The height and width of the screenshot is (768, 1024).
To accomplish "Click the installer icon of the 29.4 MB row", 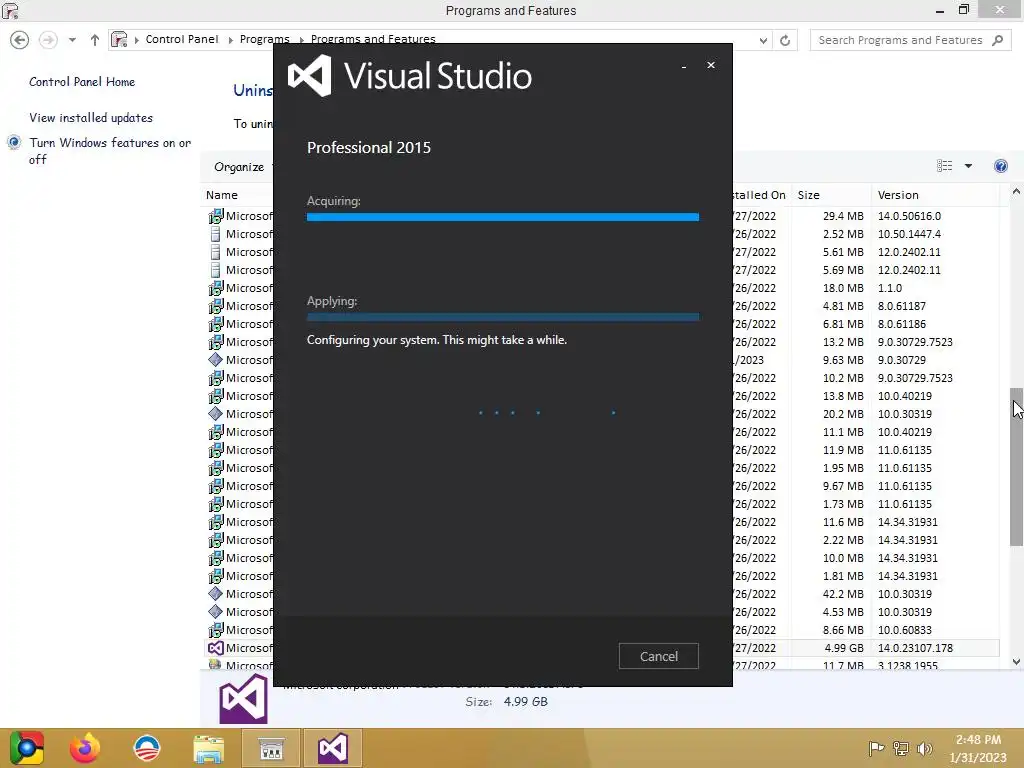I will (x=216, y=216).
